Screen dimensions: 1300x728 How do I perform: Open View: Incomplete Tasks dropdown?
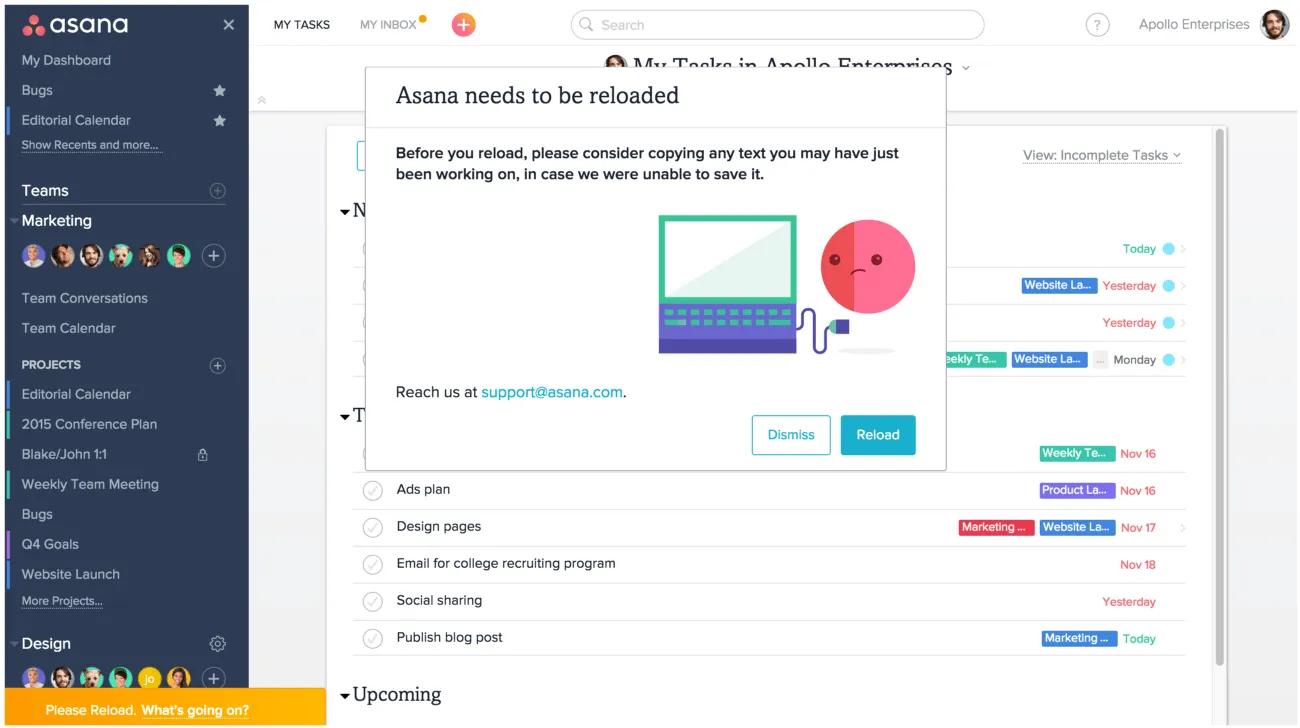coord(1101,156)
